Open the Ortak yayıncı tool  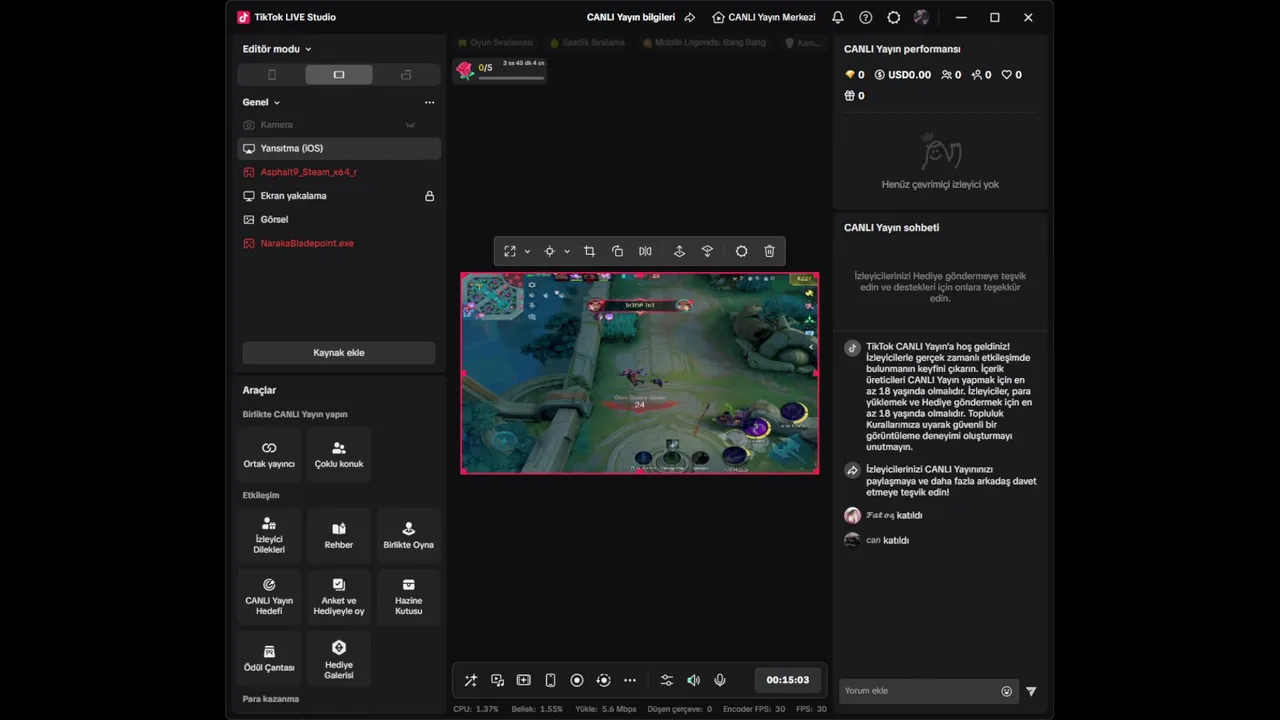click(269, 455)
